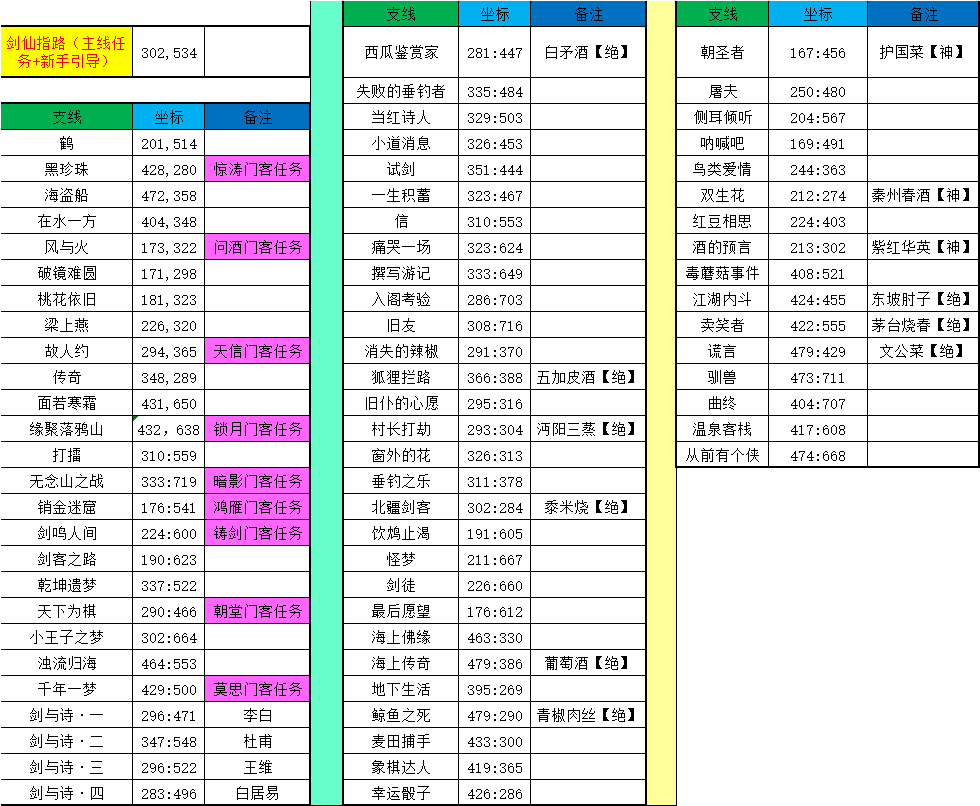The height and width of the screenshot is (806, 980).
Task: Click the 秦州春酒【神】 note cell
Action: click(922, 196)
